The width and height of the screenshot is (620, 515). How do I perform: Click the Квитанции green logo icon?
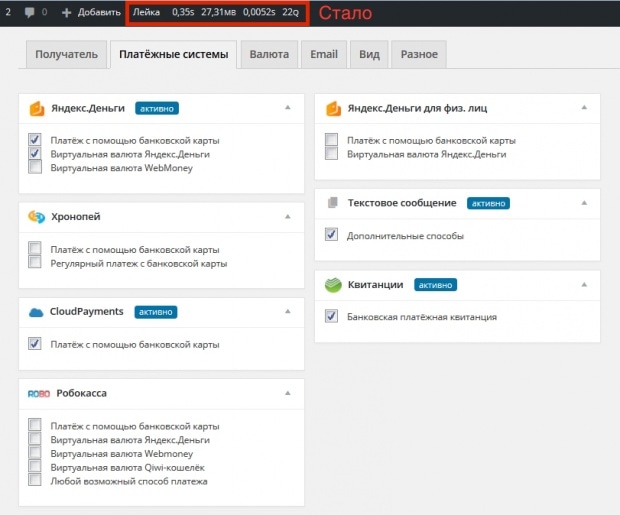click(333, 285)
